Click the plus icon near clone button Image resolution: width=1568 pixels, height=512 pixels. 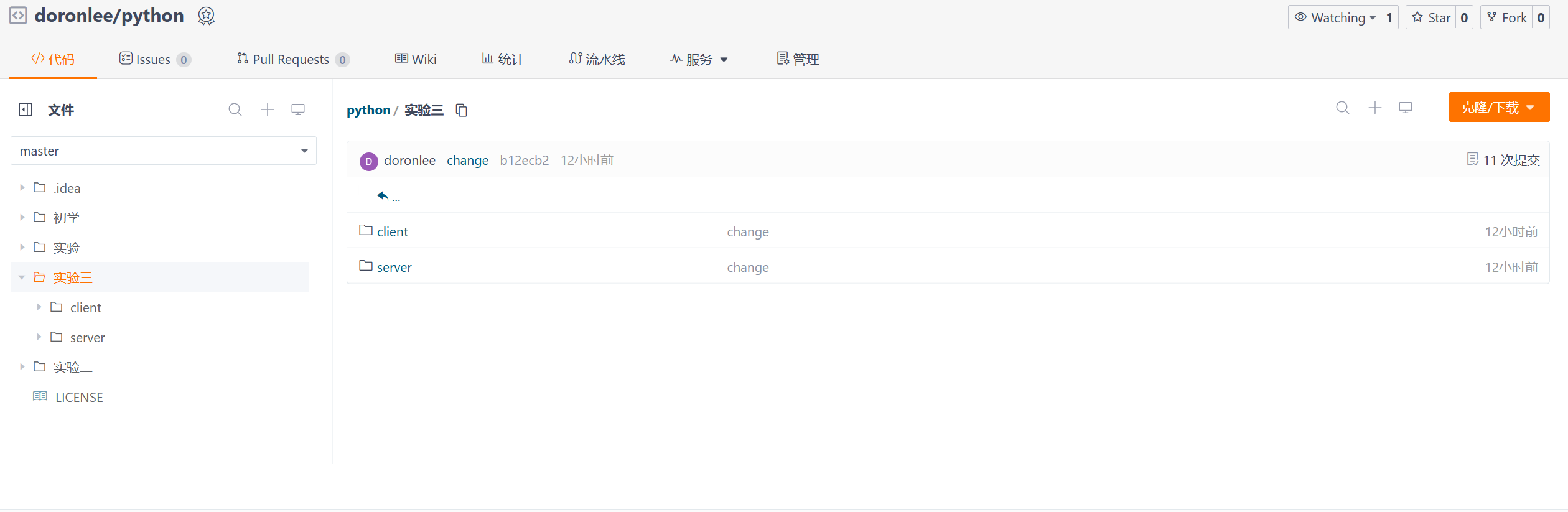1375,108
